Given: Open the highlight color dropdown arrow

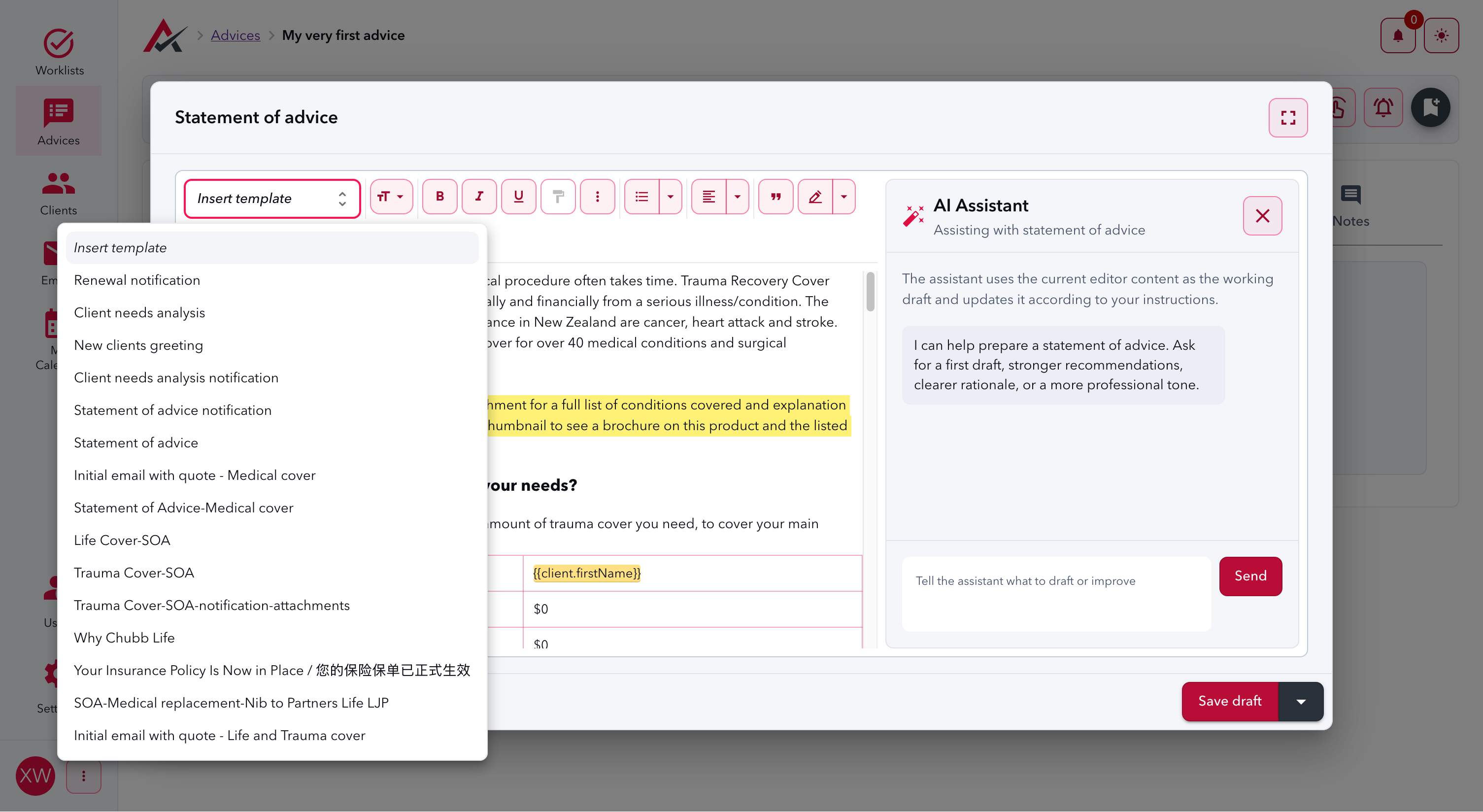Looking at the screenshot, I should click(844, 197).
